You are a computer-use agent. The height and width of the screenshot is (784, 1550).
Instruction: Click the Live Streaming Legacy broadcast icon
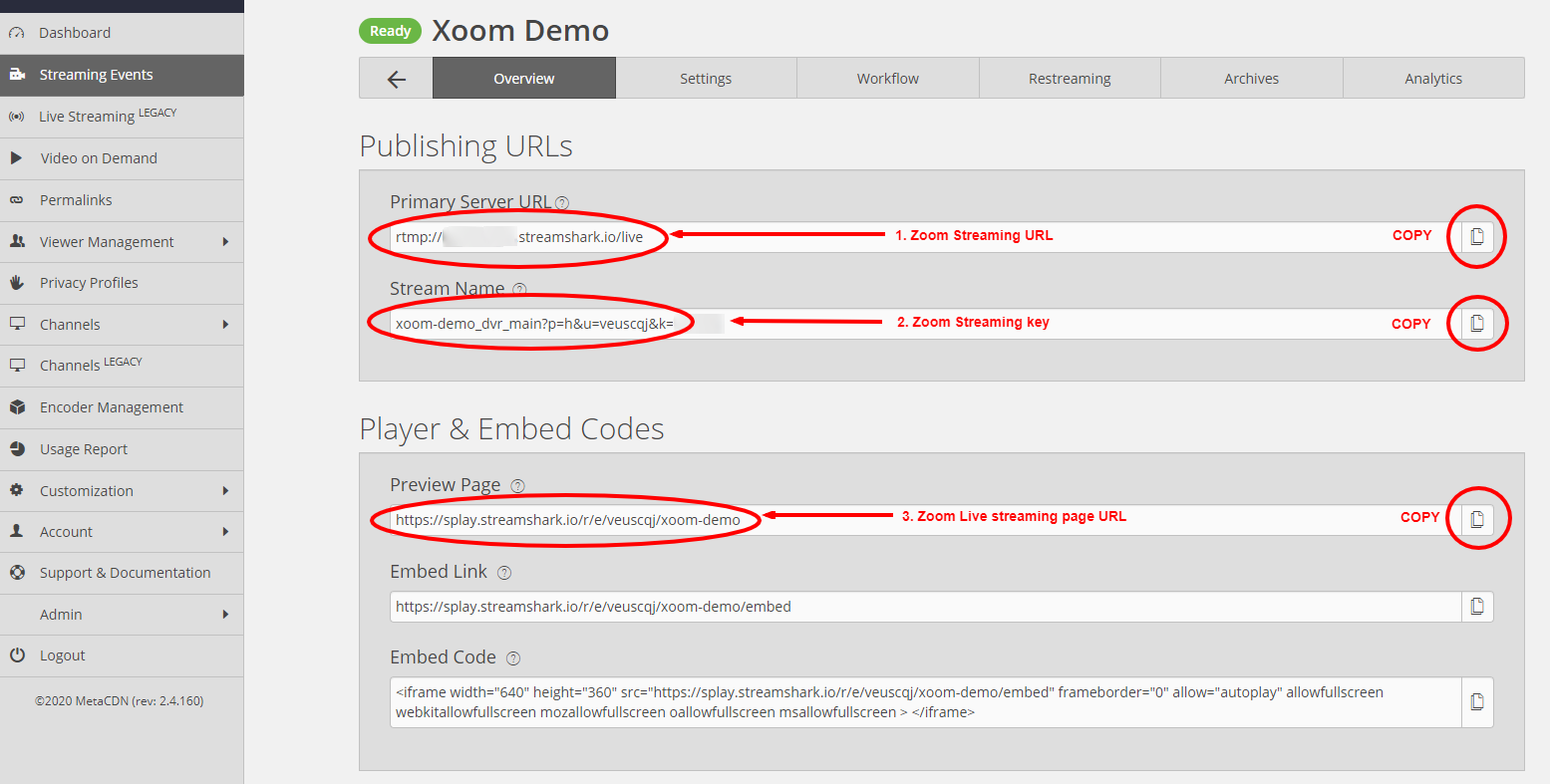click(x=16, y=117)
